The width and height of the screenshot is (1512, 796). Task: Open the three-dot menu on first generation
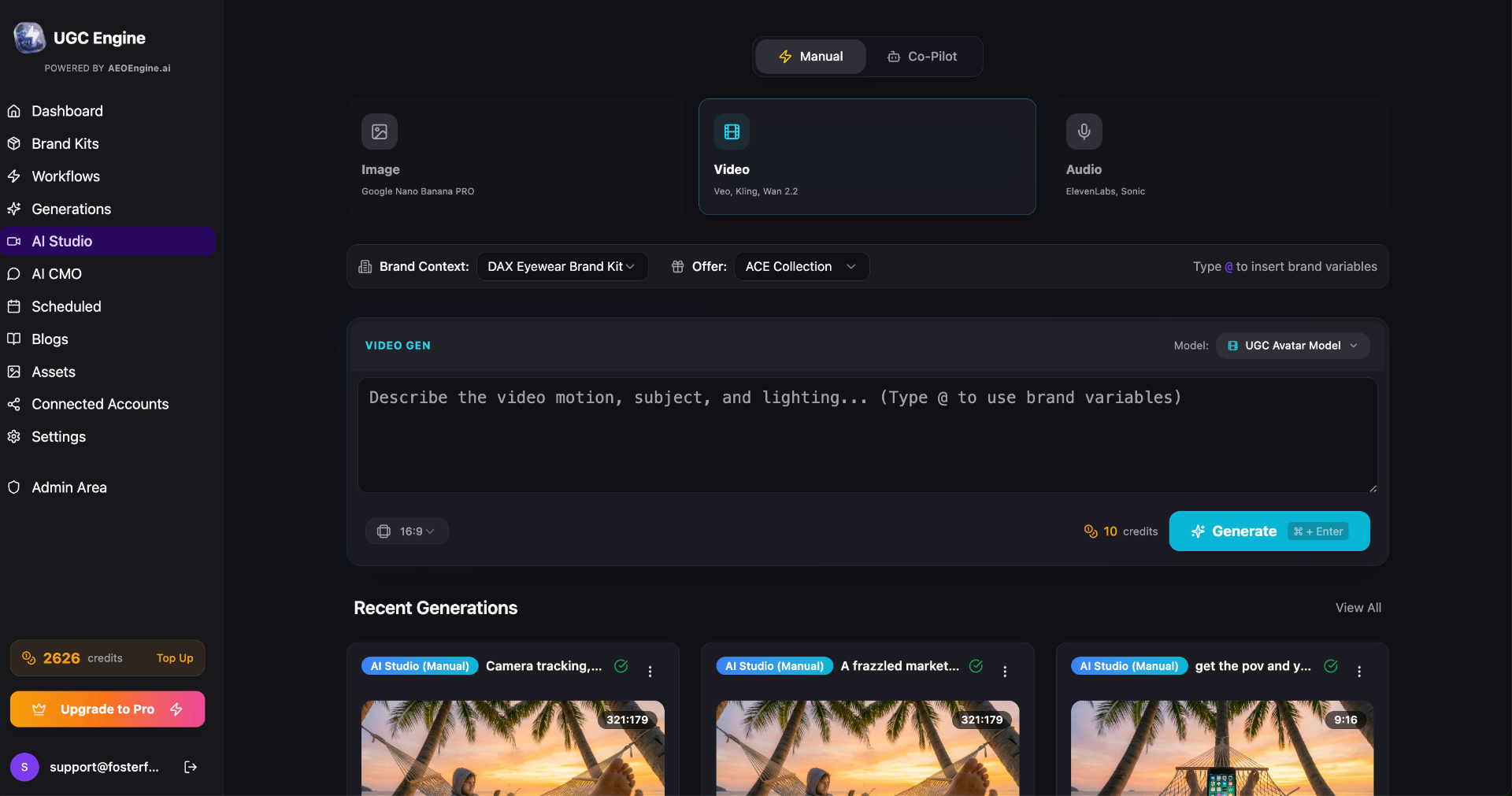650,672
